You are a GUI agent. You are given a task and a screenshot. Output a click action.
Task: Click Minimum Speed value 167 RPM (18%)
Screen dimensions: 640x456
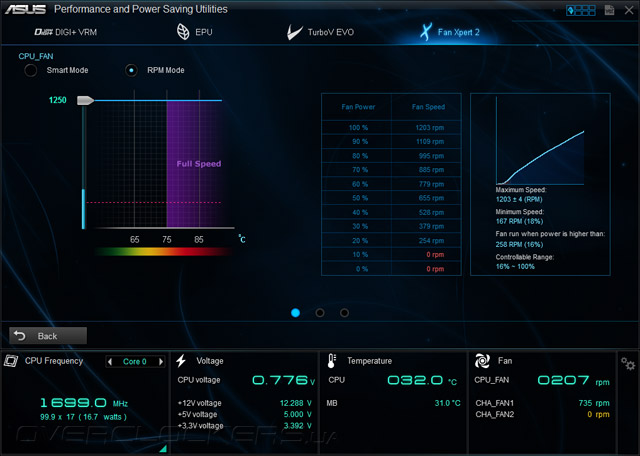pyautogui.click(x=519, y=221)
